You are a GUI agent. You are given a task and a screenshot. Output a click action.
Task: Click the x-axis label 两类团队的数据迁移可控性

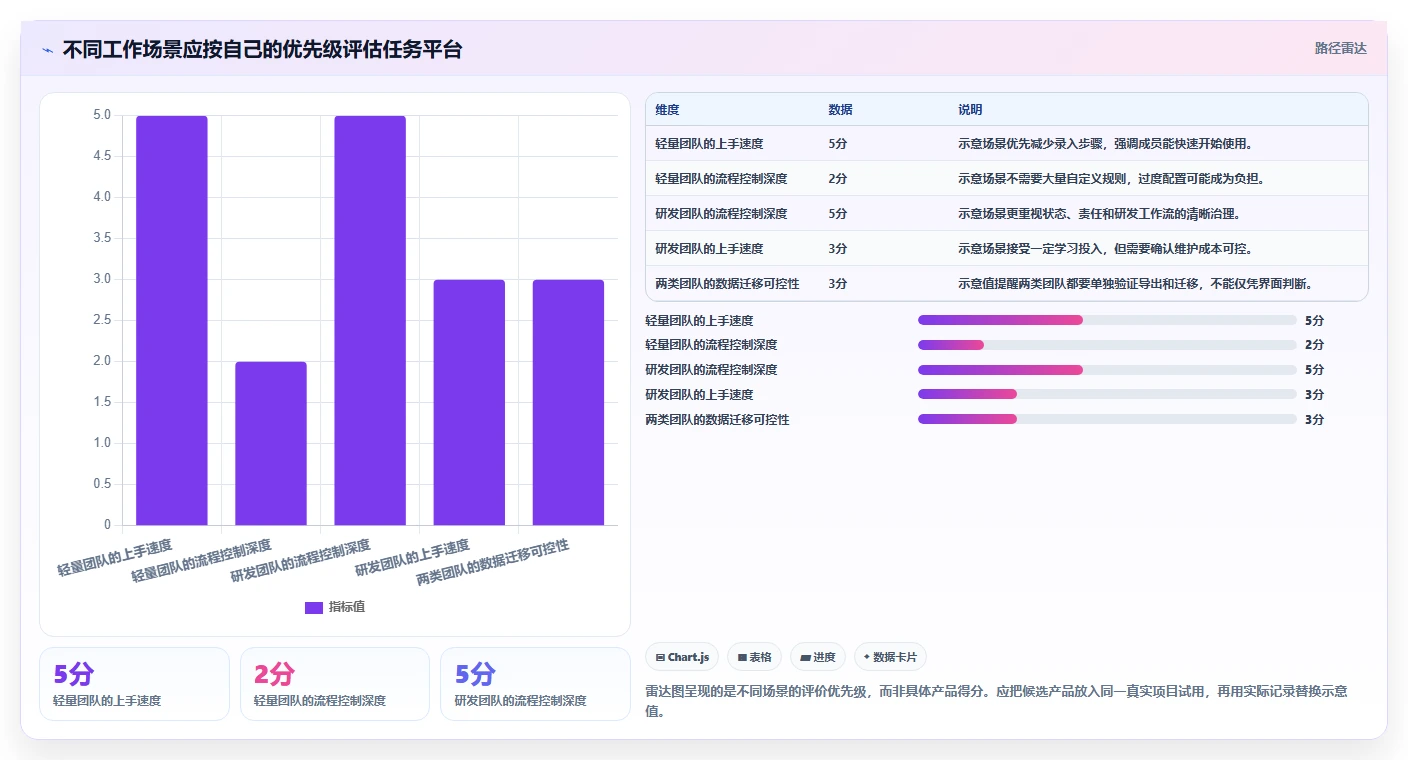point(493,562)
